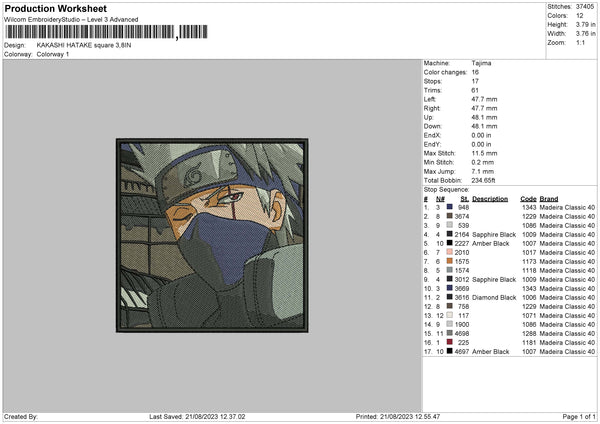The image size is (600, 424).
Task: Click the Colorway 1 value
Action: [x=53, y=54]
